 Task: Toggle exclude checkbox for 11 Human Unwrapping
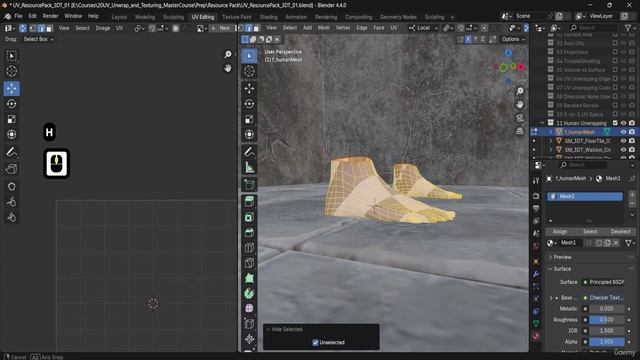[615, 123]
